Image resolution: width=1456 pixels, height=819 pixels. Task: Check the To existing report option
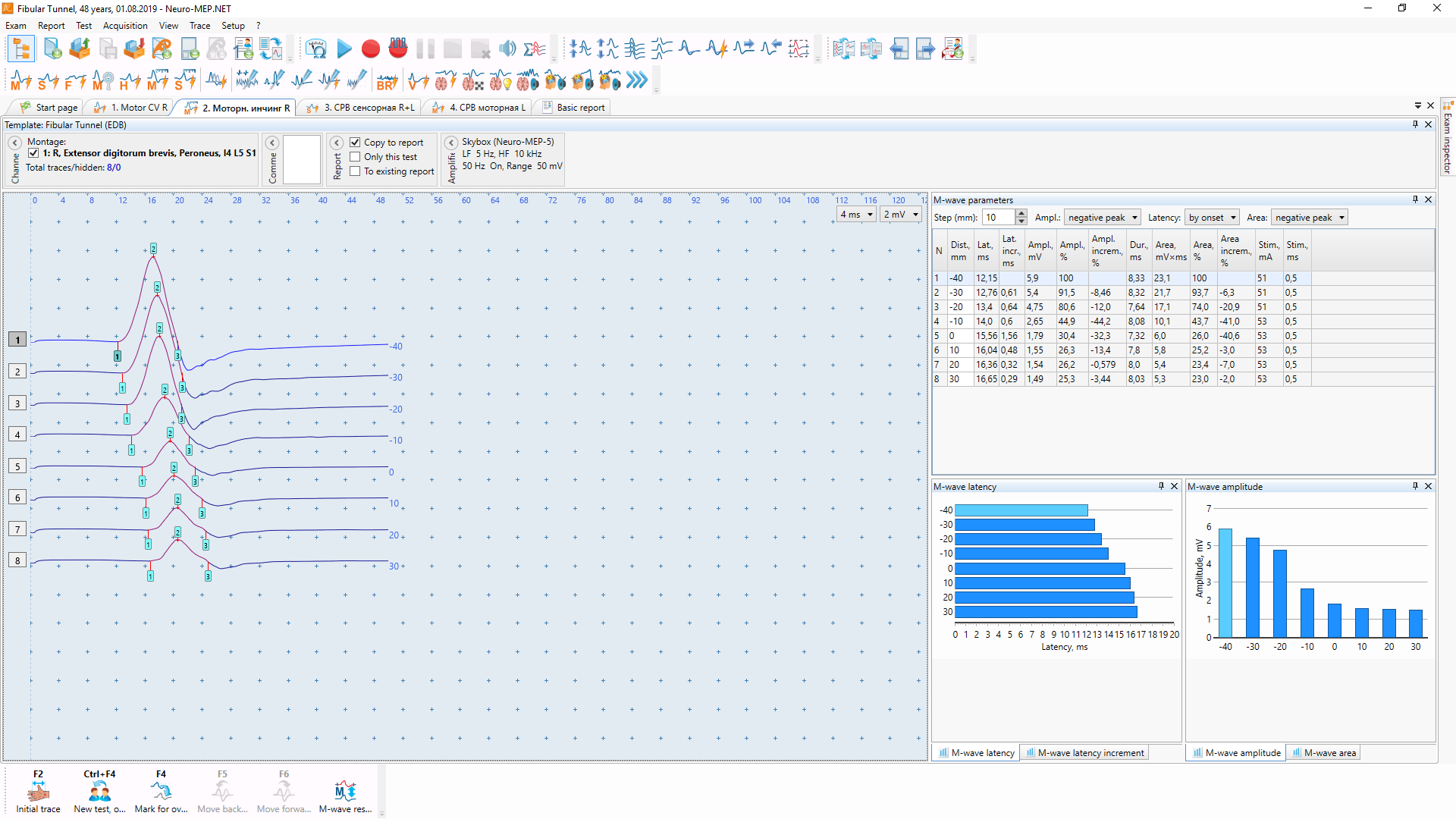(355, 171)
